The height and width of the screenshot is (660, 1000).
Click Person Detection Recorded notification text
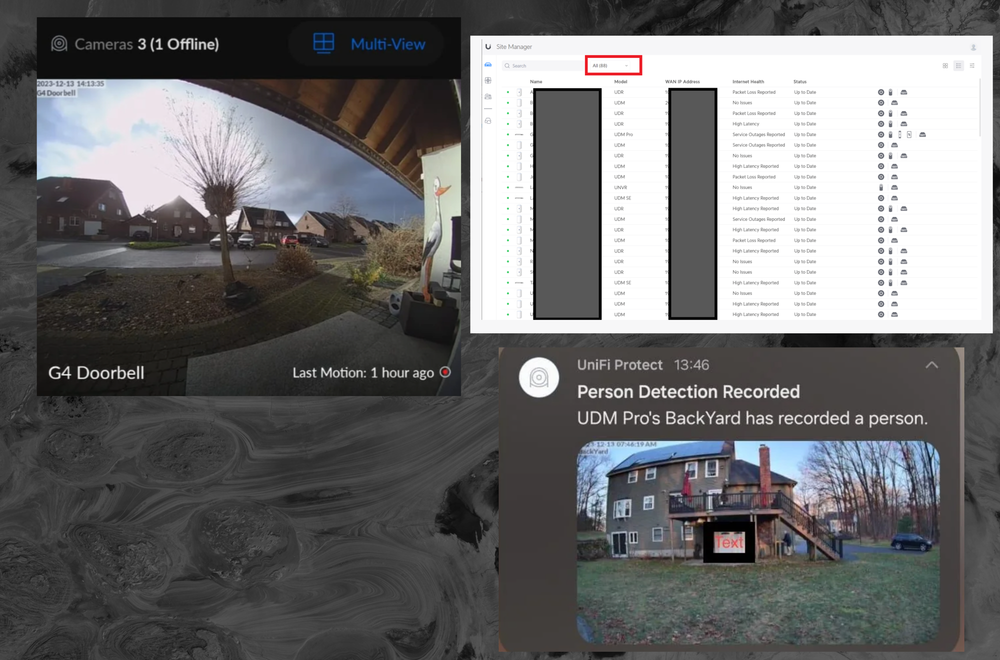click(688, 392)
